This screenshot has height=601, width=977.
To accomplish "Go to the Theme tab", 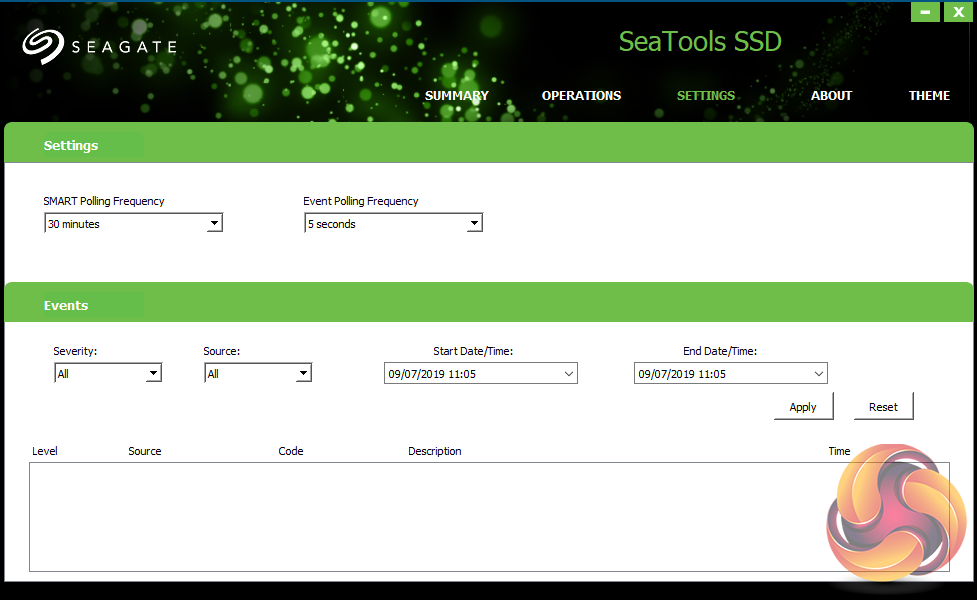I will (x=929, y=96).
